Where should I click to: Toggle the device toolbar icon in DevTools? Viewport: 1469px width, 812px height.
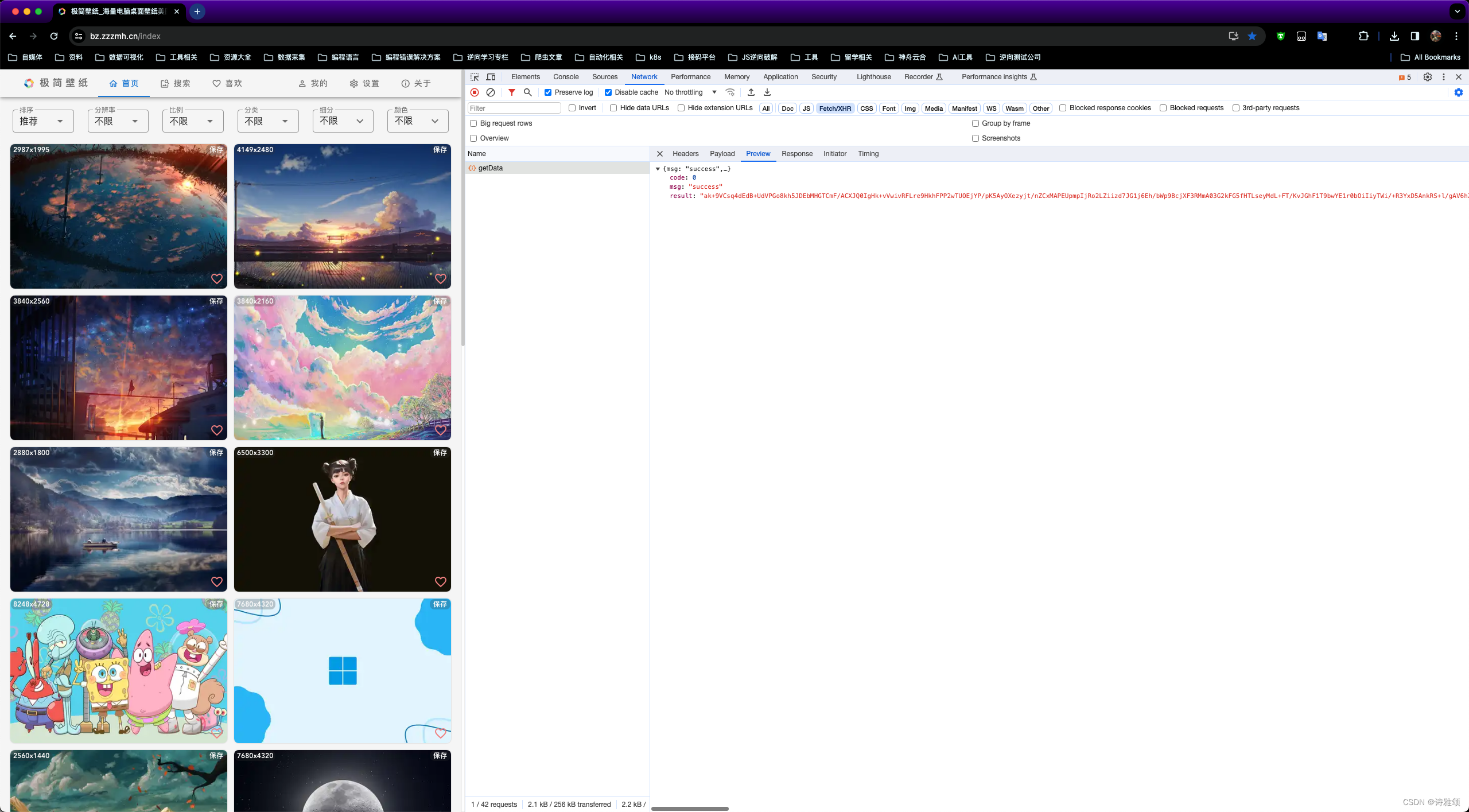tap(491, 77)
